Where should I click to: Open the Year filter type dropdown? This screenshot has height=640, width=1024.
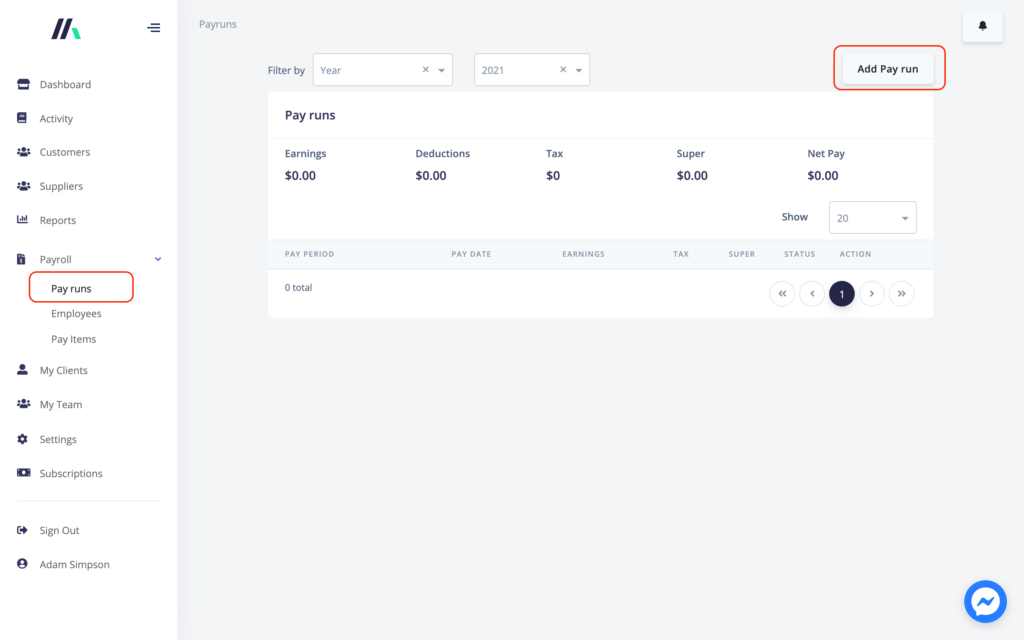441,70
